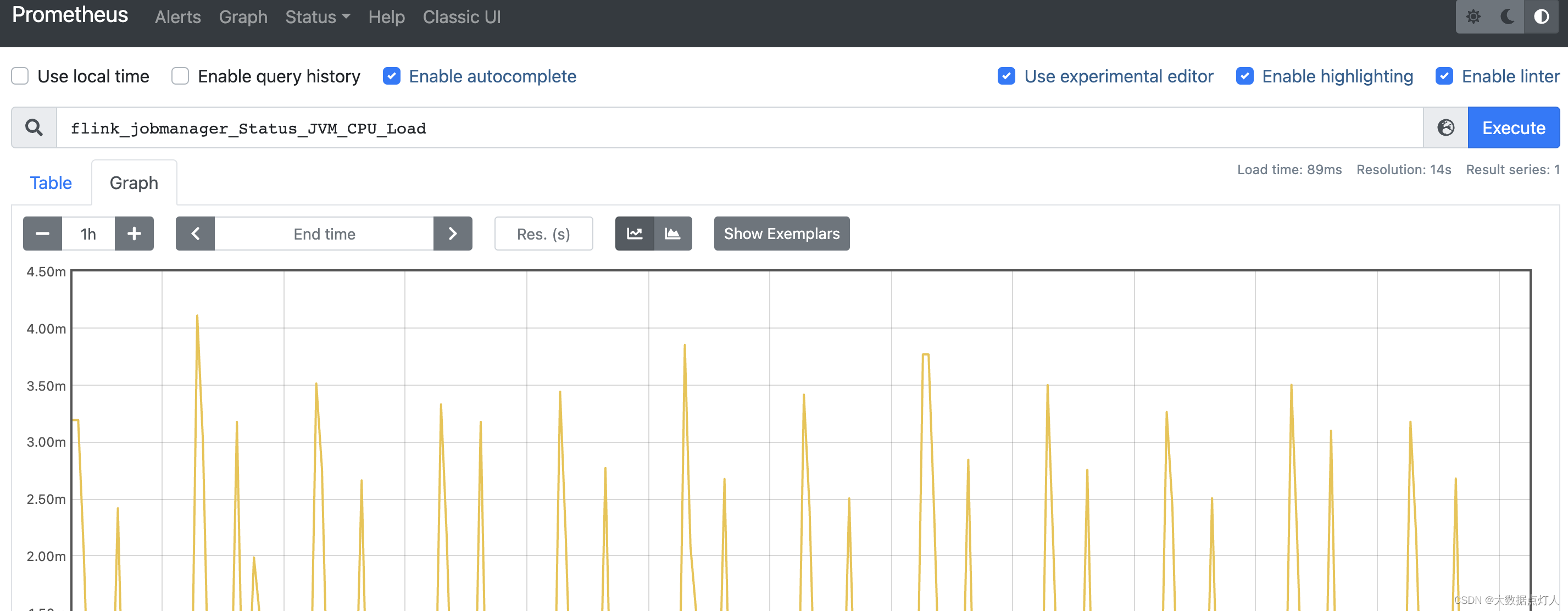Move end time forward chevron
The height and width of the screenshot is (611, 1568).
click(x=452, y=234)
